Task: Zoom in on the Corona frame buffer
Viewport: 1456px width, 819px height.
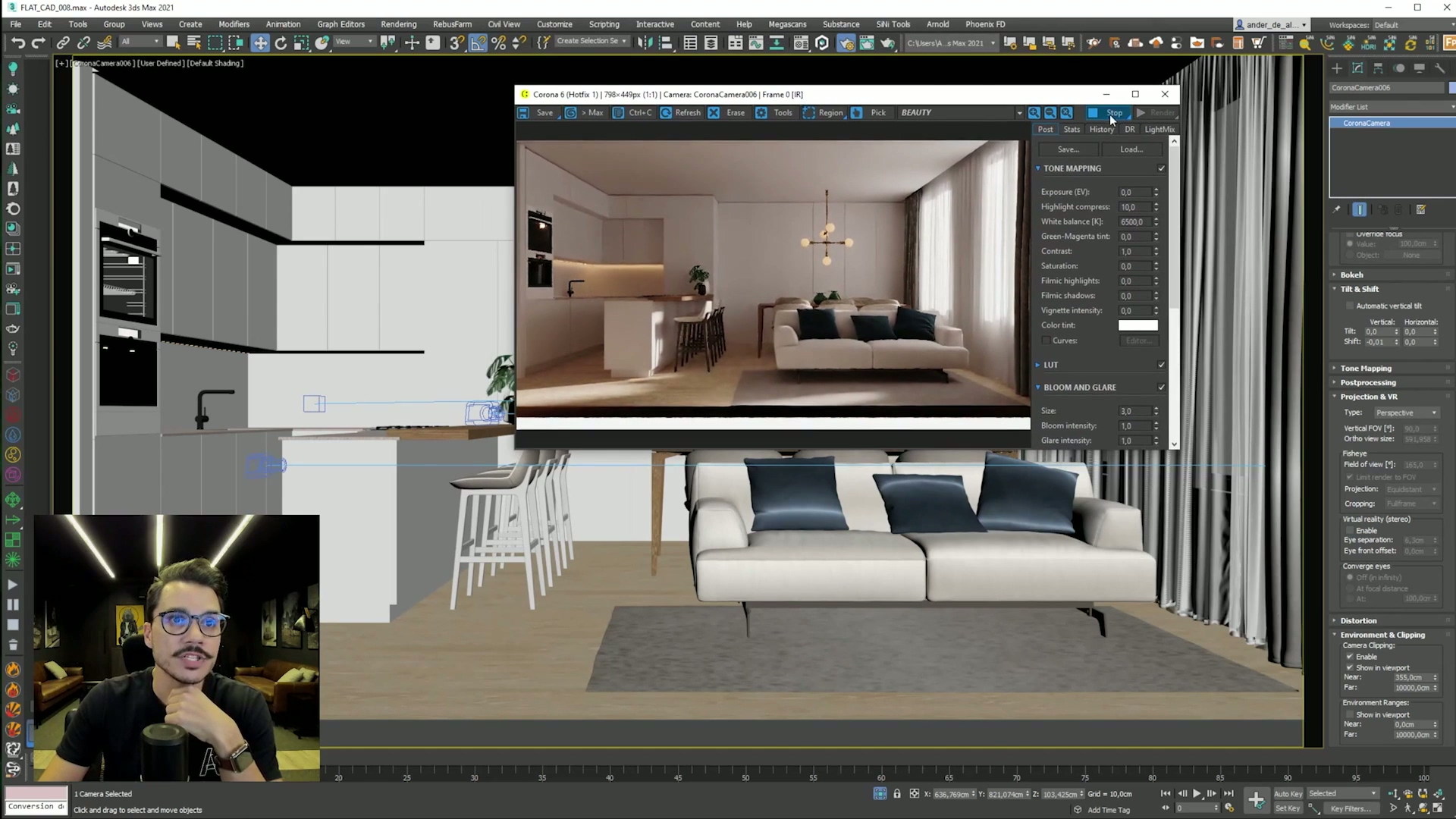Action: [1034, 113]
